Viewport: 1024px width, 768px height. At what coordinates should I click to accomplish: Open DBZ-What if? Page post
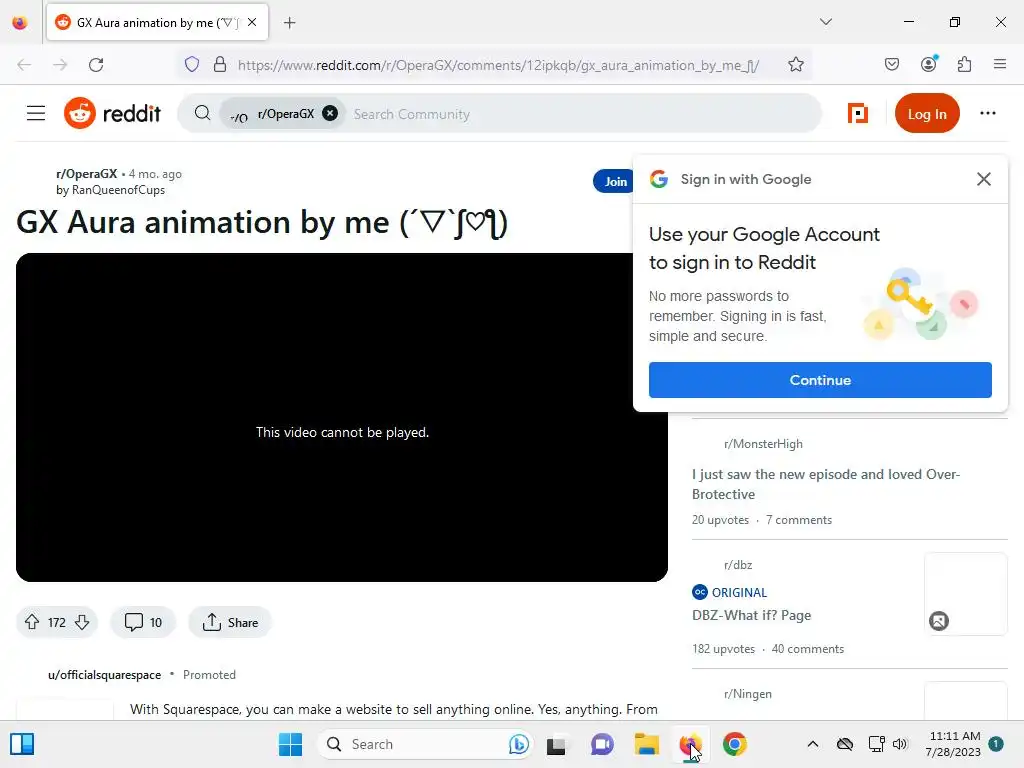(751, 615)
